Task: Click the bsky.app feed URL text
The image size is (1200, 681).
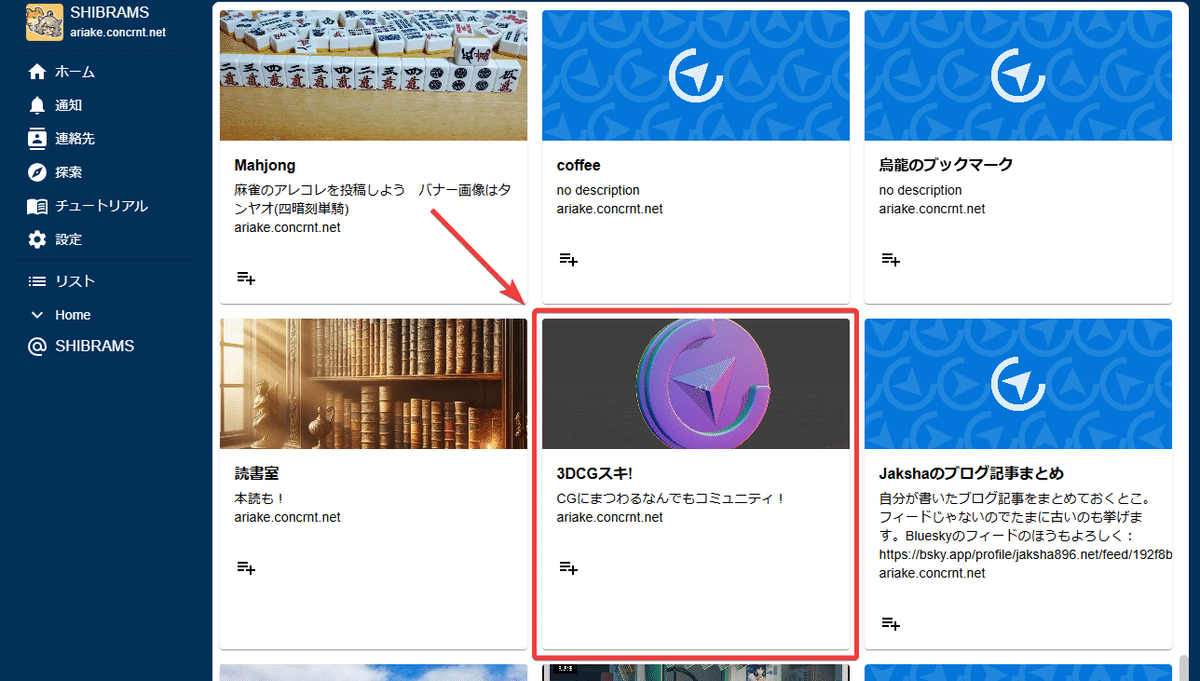Action: pyautogui.click(x=1026, y=554)
